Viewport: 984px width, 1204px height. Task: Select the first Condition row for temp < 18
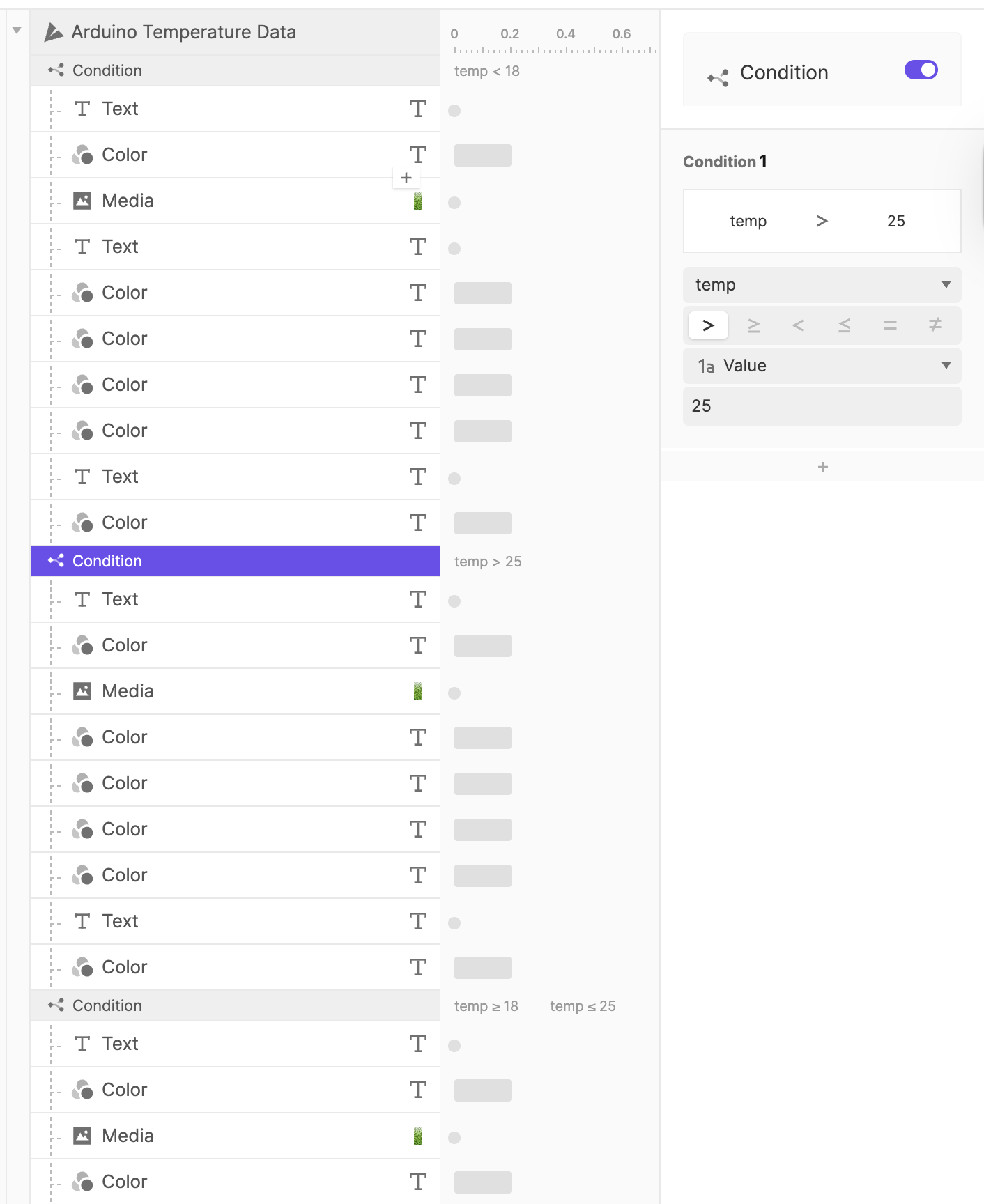tap(235, 70)
